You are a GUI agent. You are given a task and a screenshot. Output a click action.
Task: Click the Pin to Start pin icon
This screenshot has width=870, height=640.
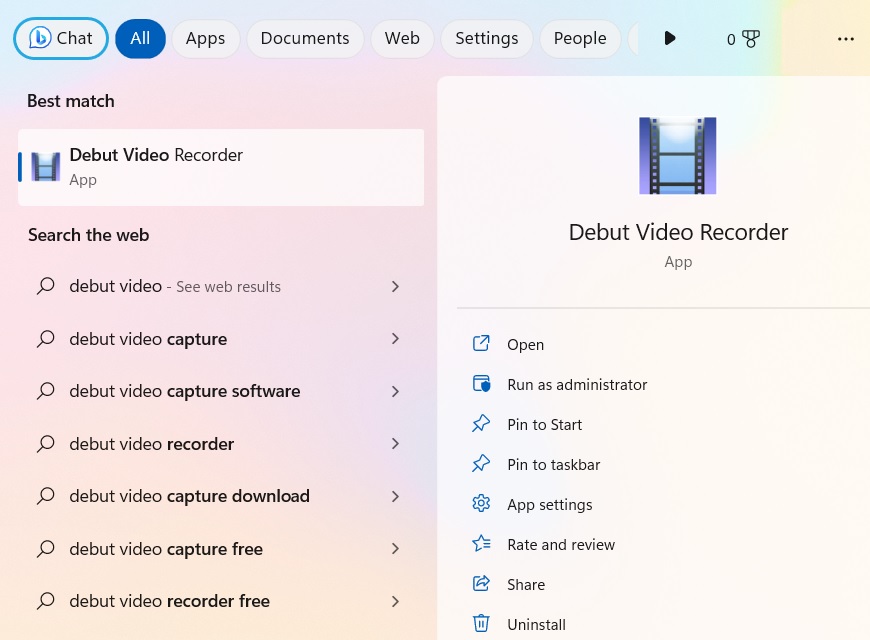pos(481,424)
